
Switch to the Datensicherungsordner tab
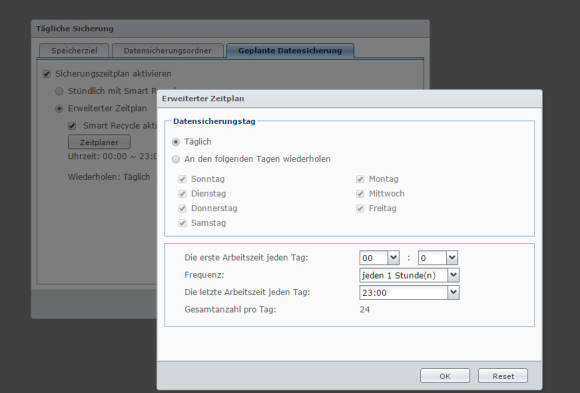click(x=168, y=51)
